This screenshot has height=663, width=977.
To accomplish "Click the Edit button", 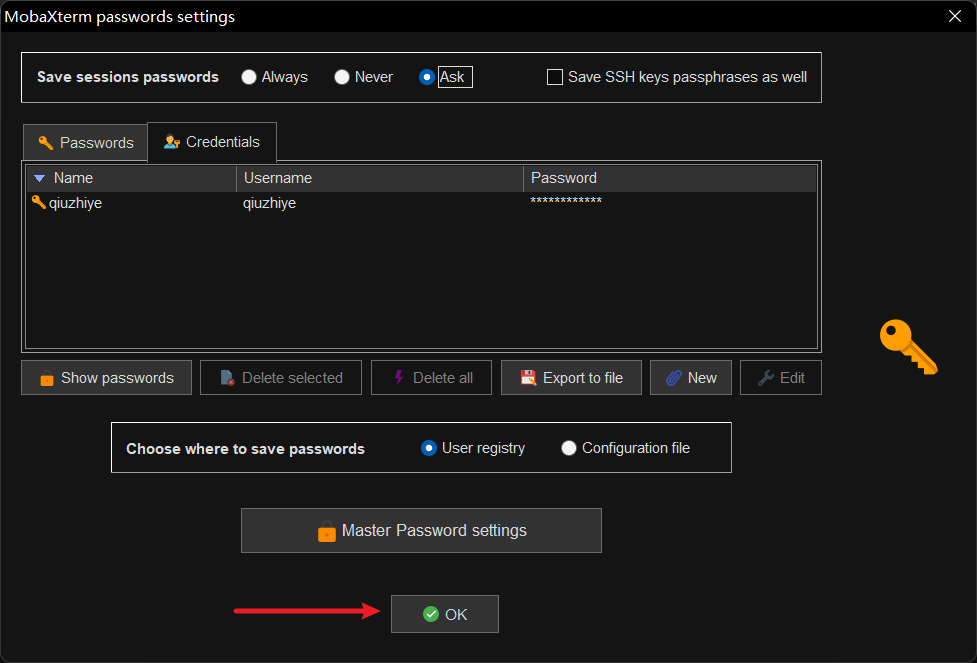I will pyautogui.click(x=781, y=378).
